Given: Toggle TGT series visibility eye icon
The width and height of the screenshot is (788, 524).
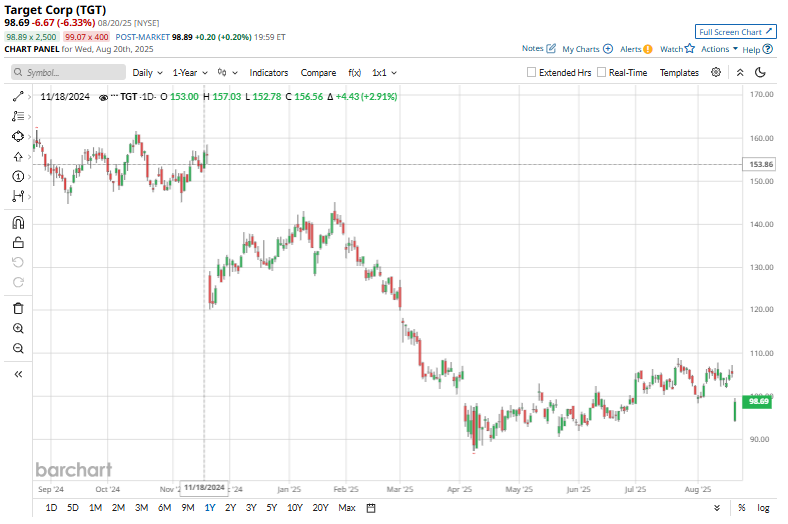Looking at the screenshot, I should 103,97.
